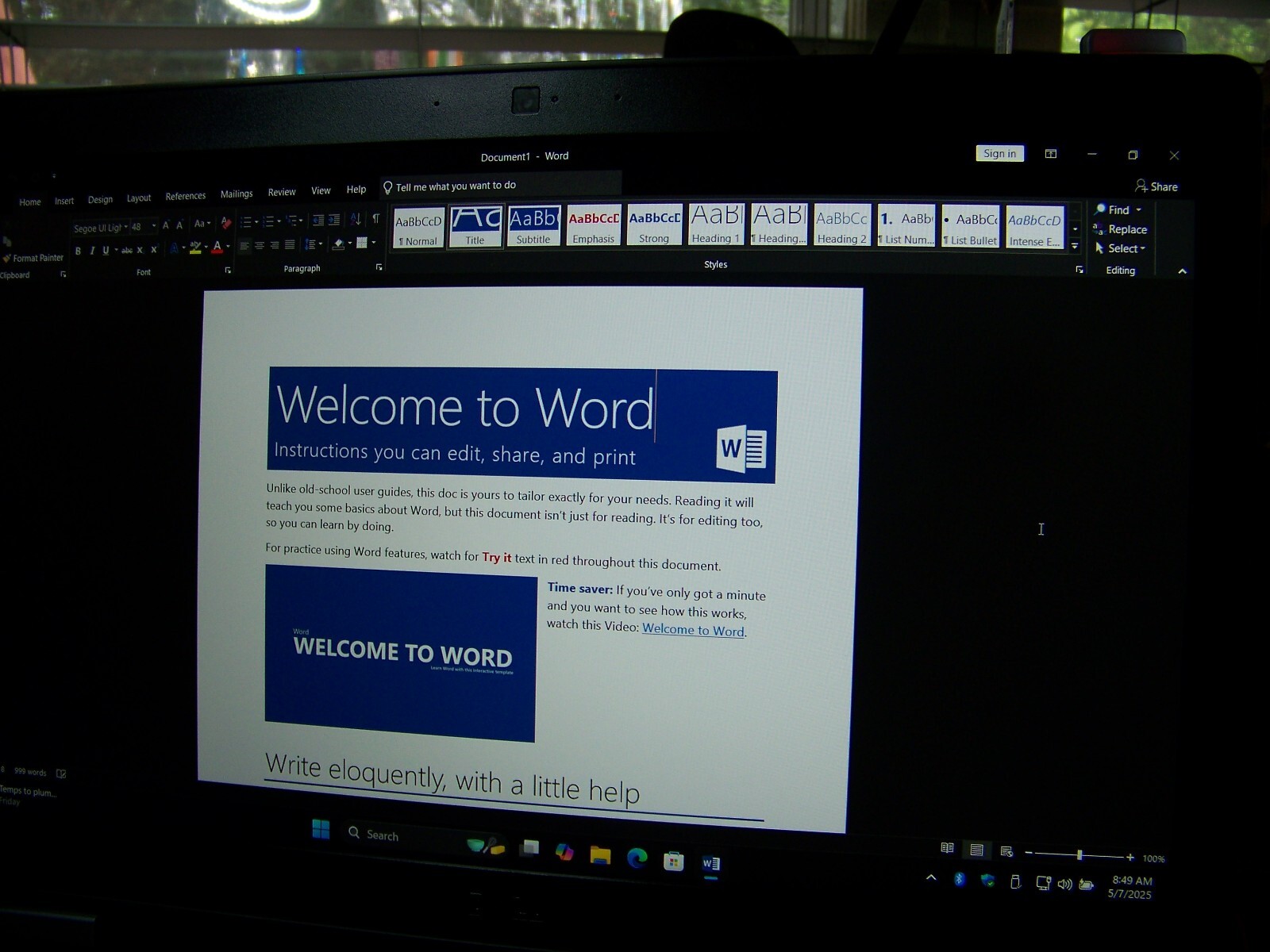1270x952 pixels.
Task: Align text left
Action: pos(244,246)
